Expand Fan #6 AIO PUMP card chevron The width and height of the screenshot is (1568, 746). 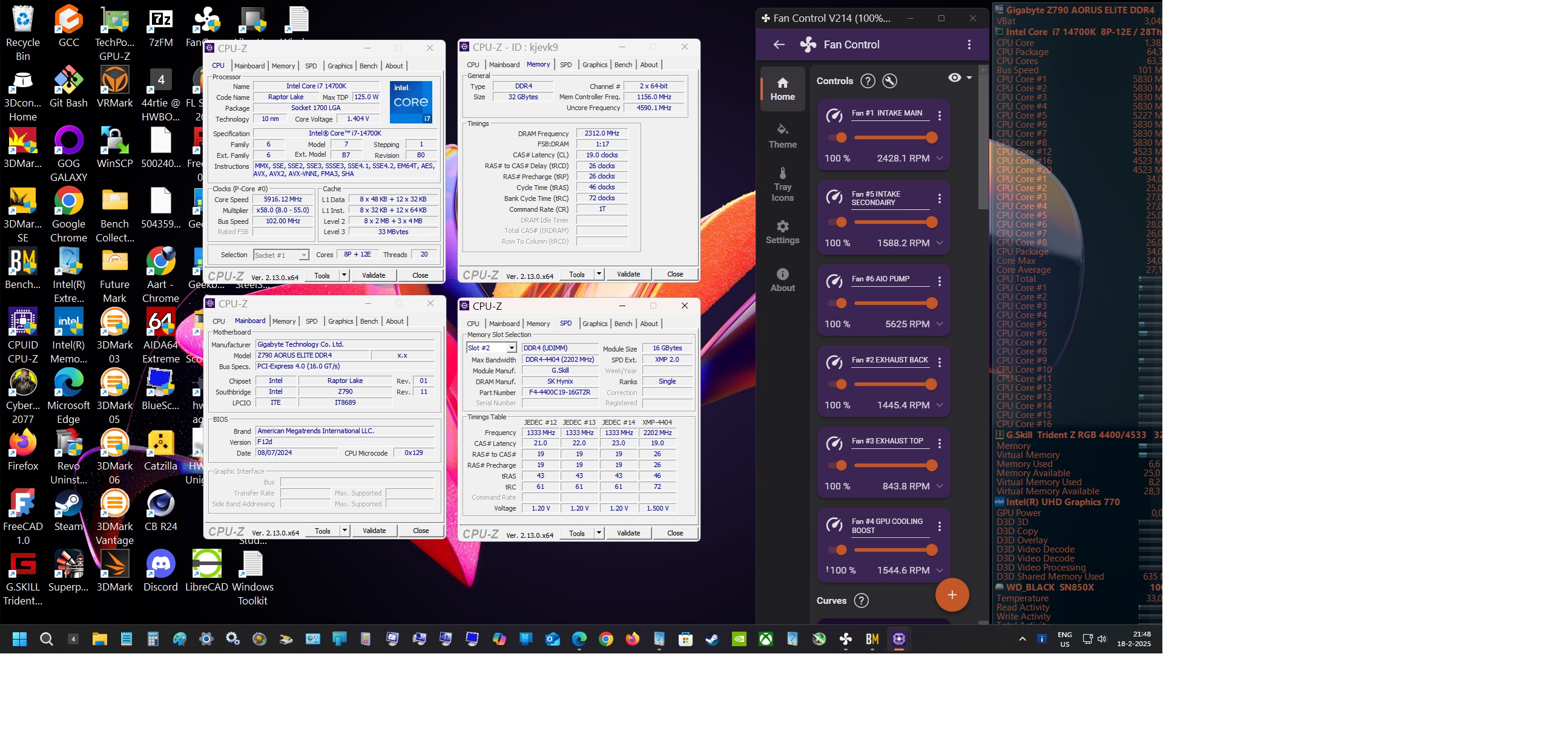939,324
